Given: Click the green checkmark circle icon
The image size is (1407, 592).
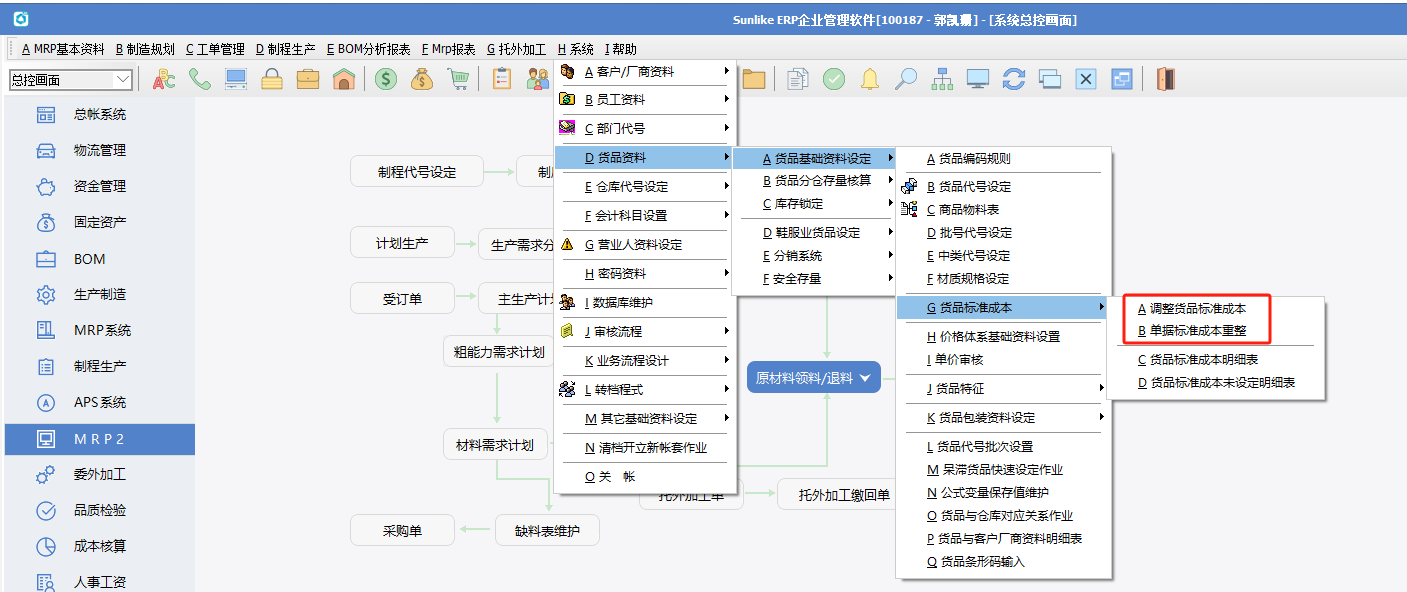Looking at the screenshot, I should (x=834, y=79).
